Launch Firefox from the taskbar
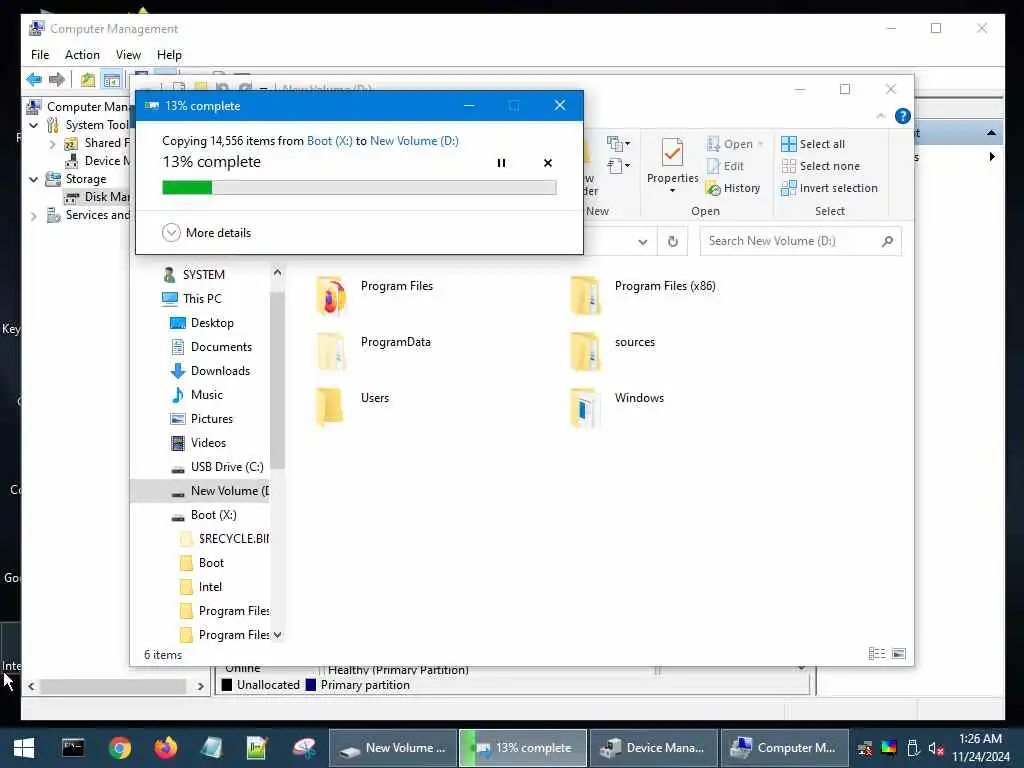The height and width of the screenshot is (768, 1024). tap(166, 748)
